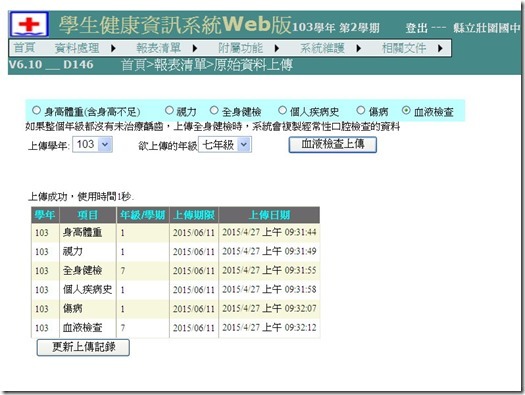The height and width of the screenshot is (395, 525).
Task: Click 103學年 第2學期 header text
Action: point(336,28)
